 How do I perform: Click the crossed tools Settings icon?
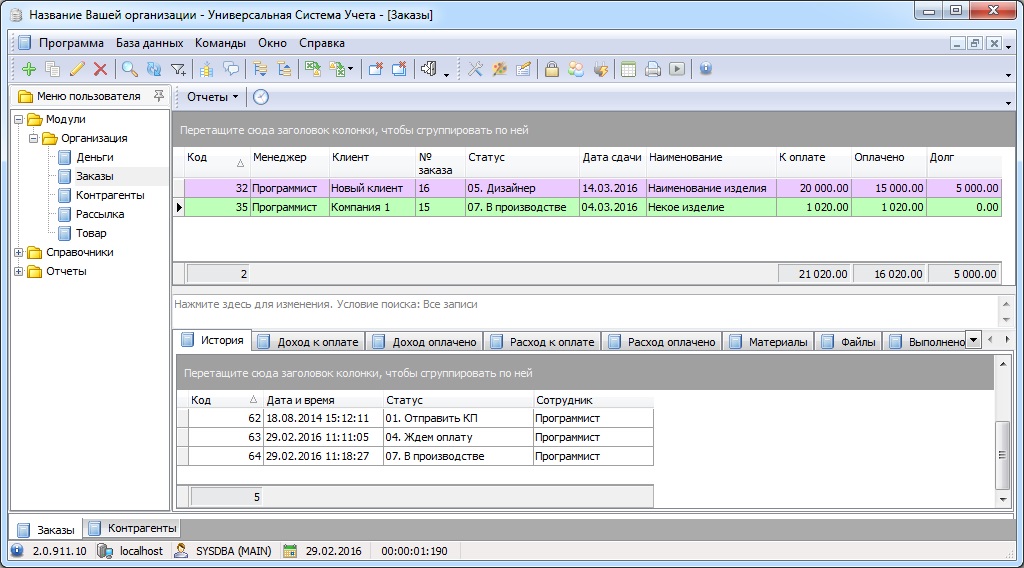475,69
